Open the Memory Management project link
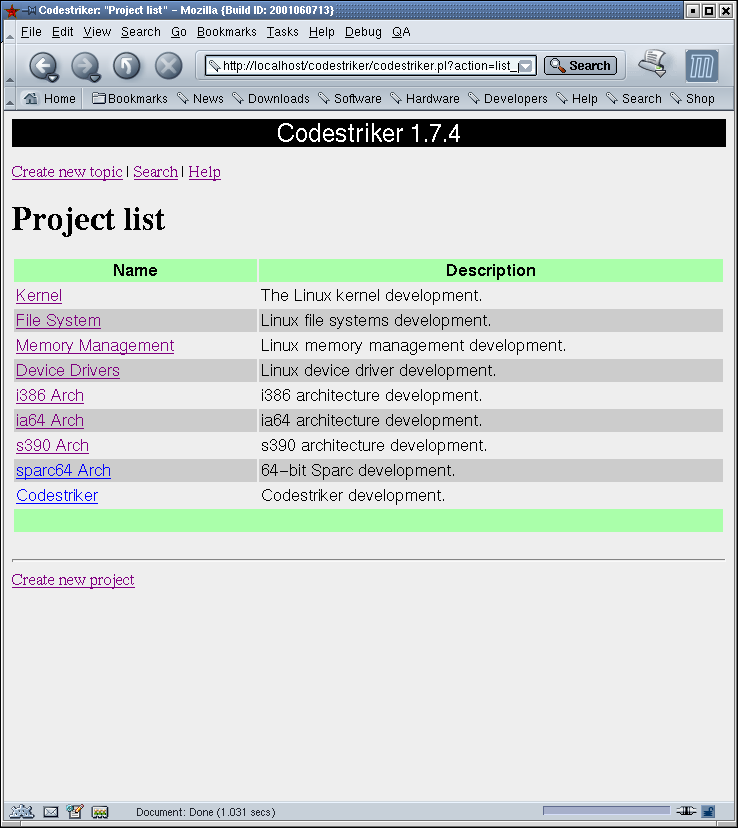Screen dimensions: 738x828 [95, 346]
